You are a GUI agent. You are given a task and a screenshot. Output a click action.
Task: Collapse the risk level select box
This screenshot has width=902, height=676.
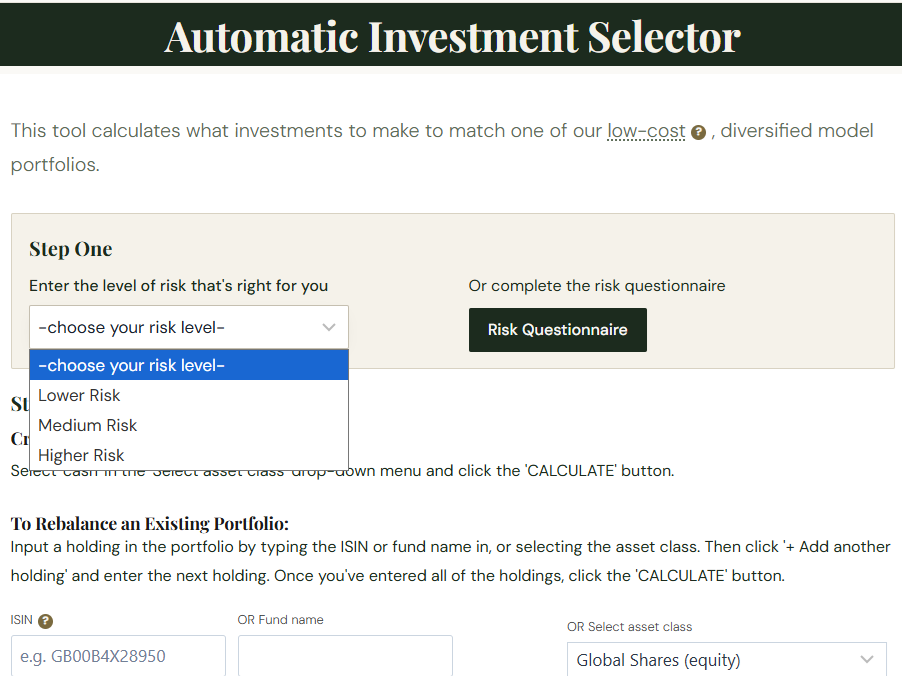(x=189, y=327)
